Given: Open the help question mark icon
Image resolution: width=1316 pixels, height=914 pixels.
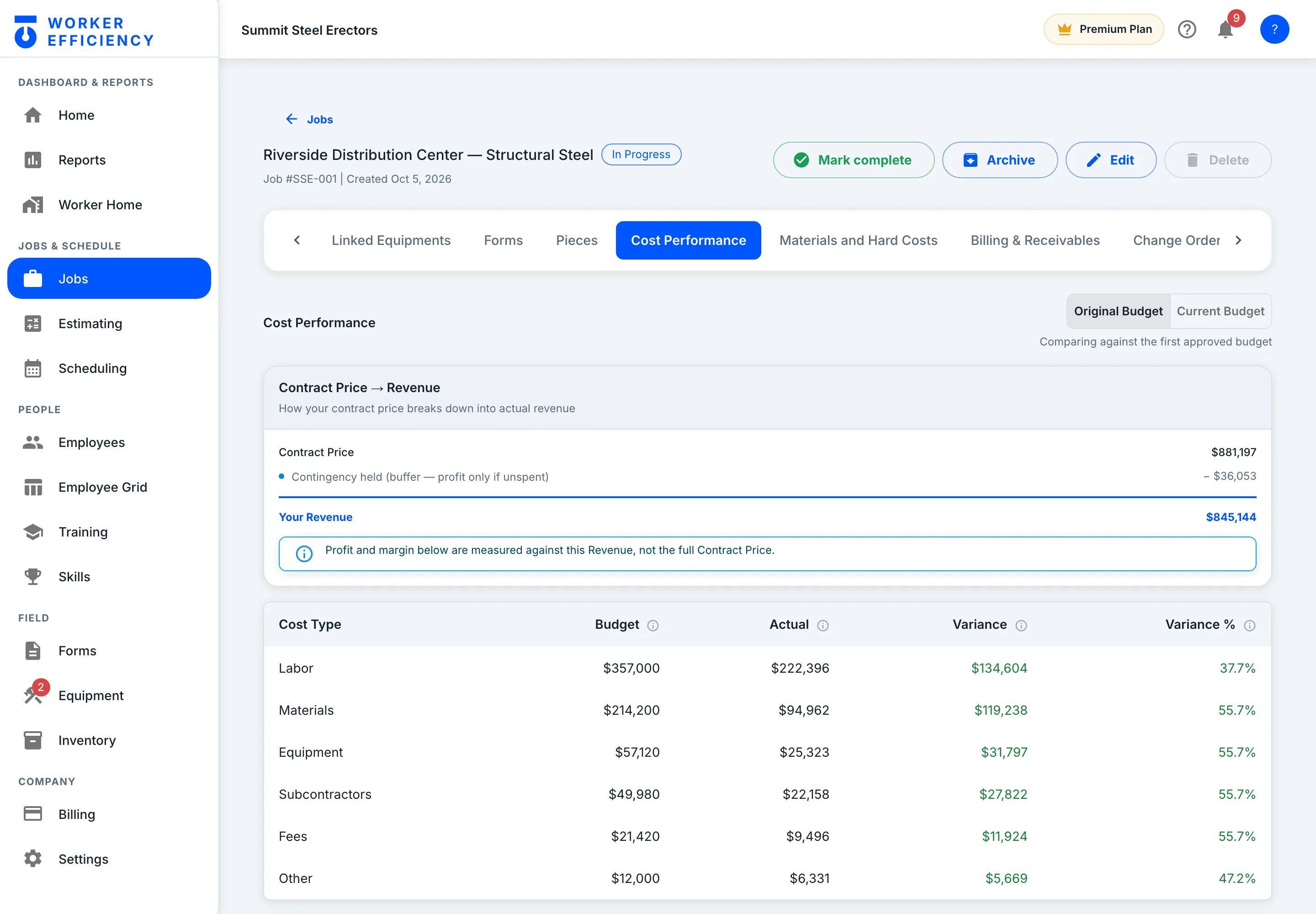Looking at the screenshot, I should tap(1187, 29).
